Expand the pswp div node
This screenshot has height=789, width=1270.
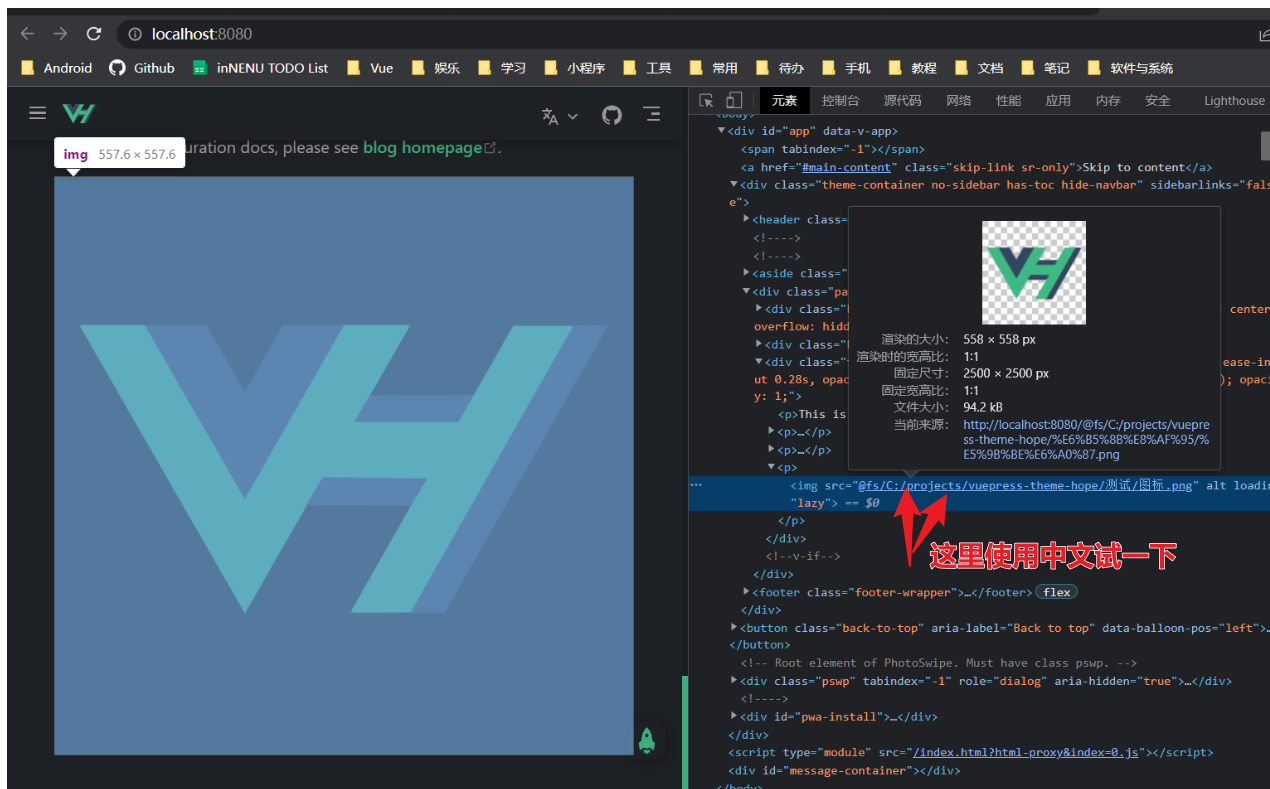[734, 681]
